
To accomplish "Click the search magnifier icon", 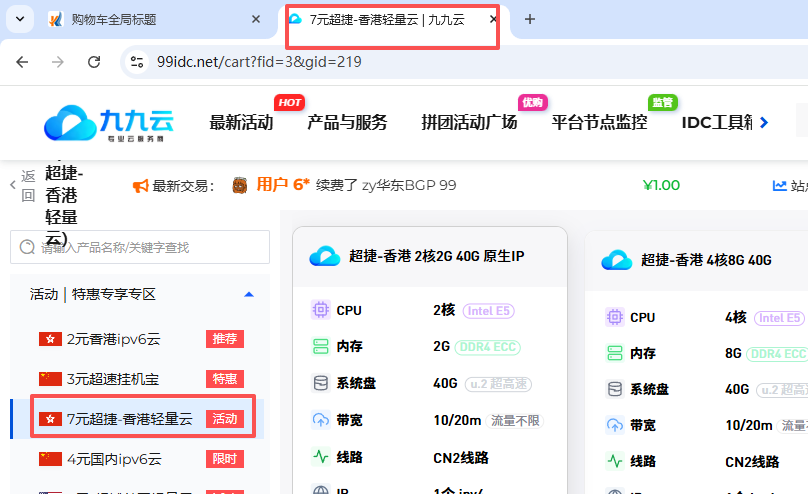I will coord(27,247).
